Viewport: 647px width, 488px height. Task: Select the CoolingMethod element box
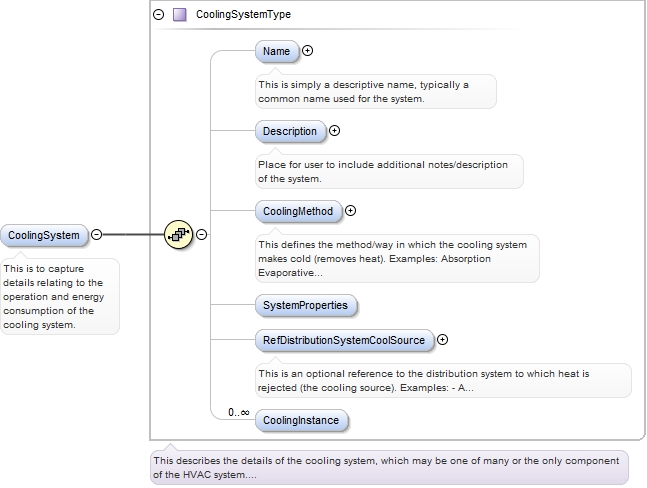(x=298, y=212)
